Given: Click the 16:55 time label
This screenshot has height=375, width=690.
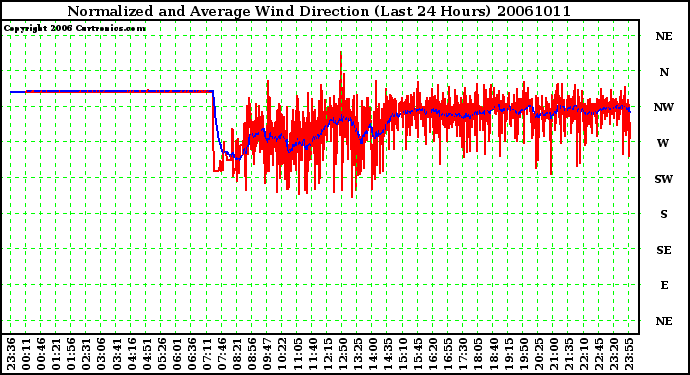Looking at the screenshot, I should 448,354.
